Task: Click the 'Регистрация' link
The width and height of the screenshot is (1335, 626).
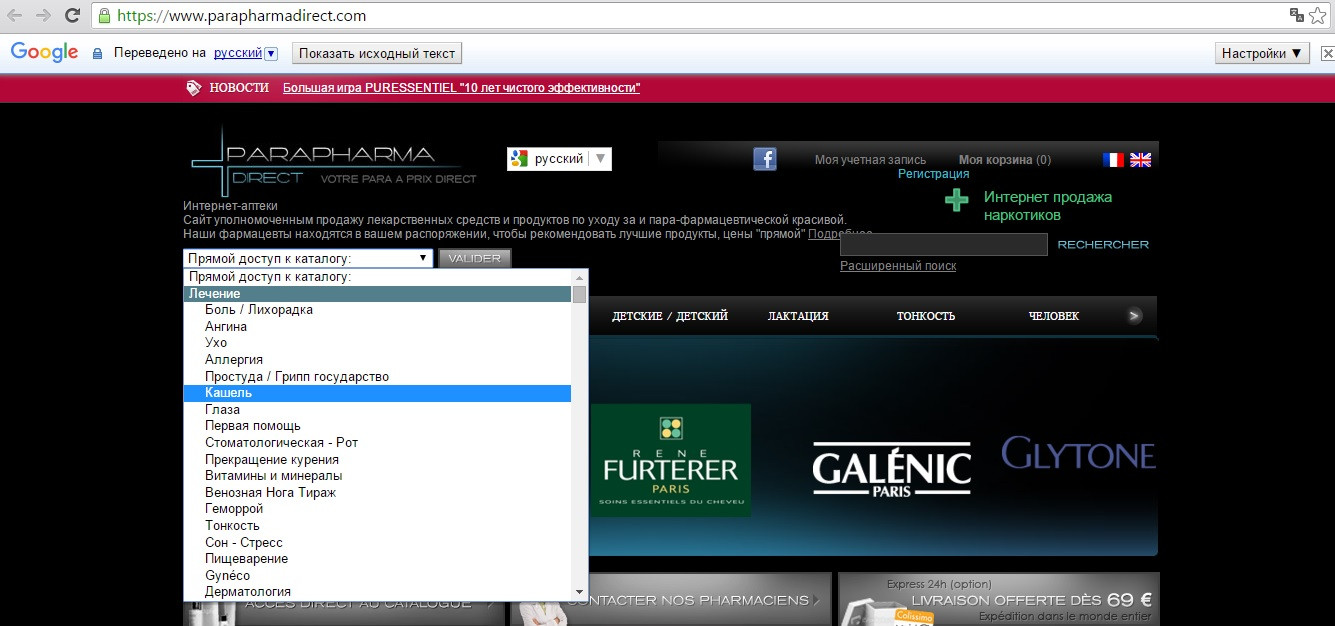Action: (x=933, y=174)
